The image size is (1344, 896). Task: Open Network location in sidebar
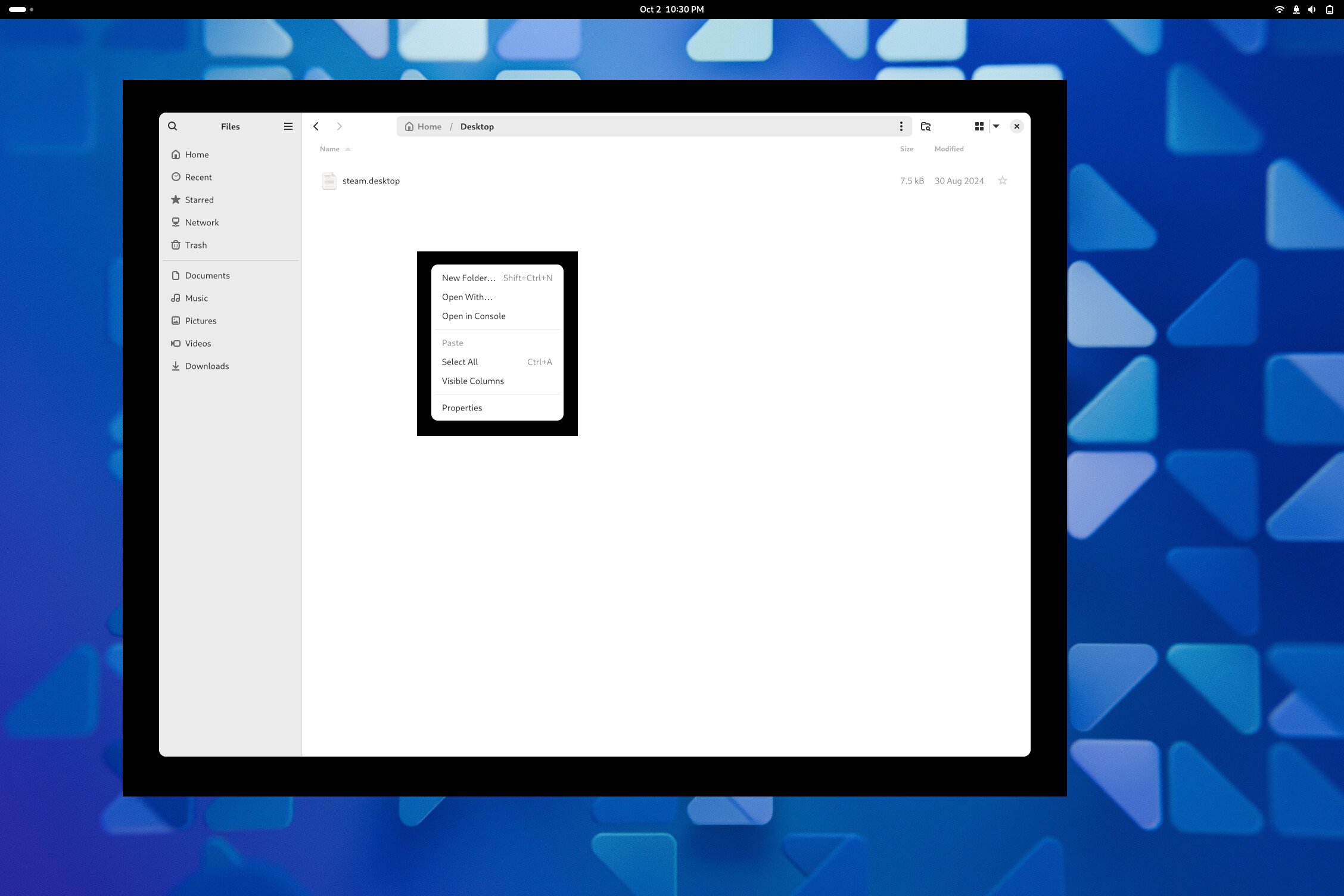pos(230,222)
